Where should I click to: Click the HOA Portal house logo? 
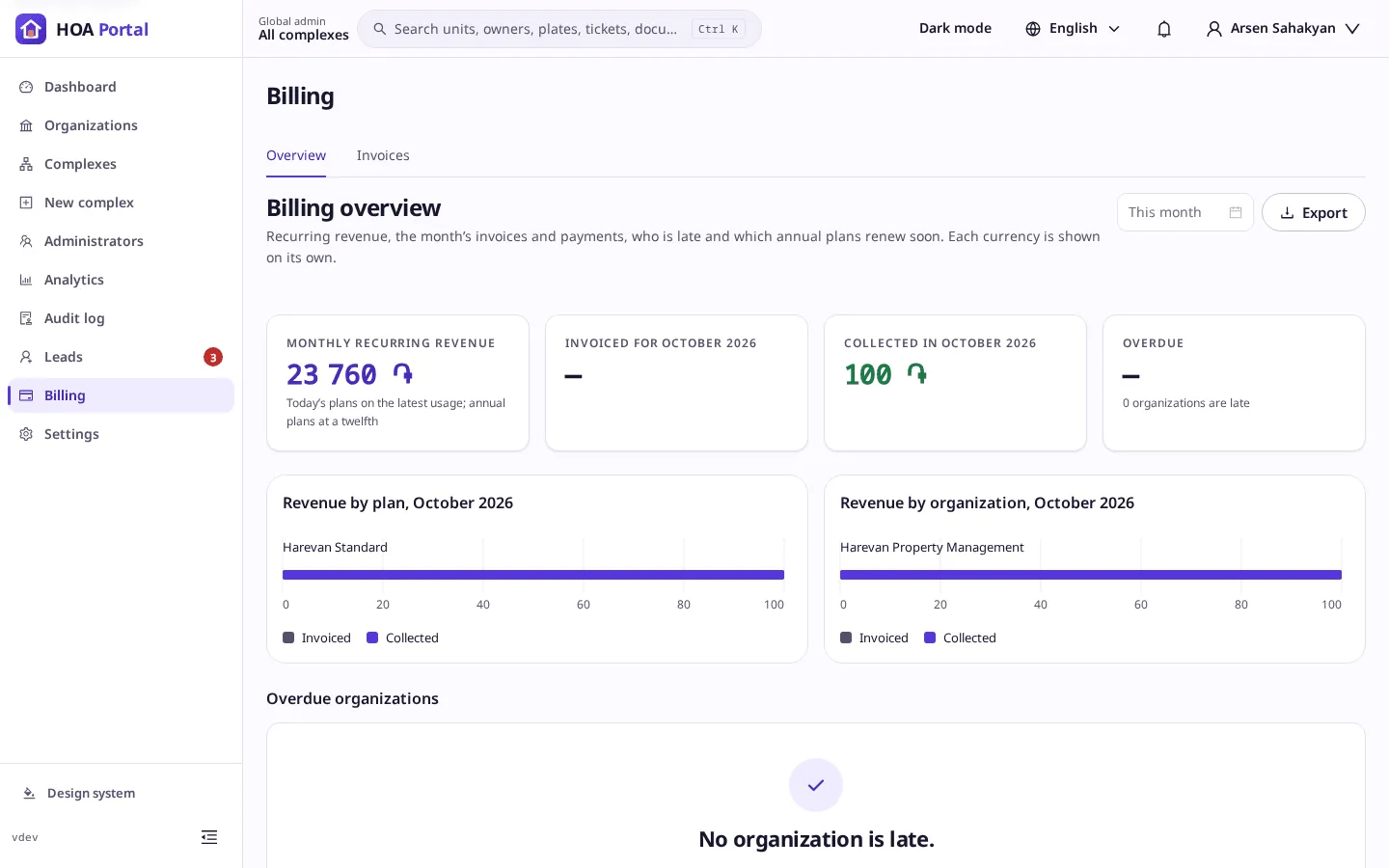[x=31, y=29]
